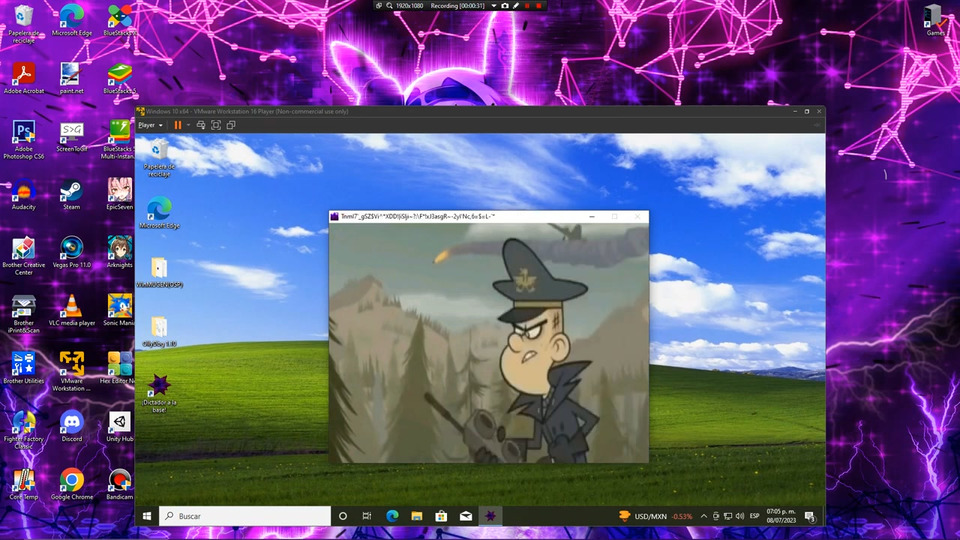Click USD/MXN widget in VM taskbar
The image size is (960, 540).
[655, 516]
